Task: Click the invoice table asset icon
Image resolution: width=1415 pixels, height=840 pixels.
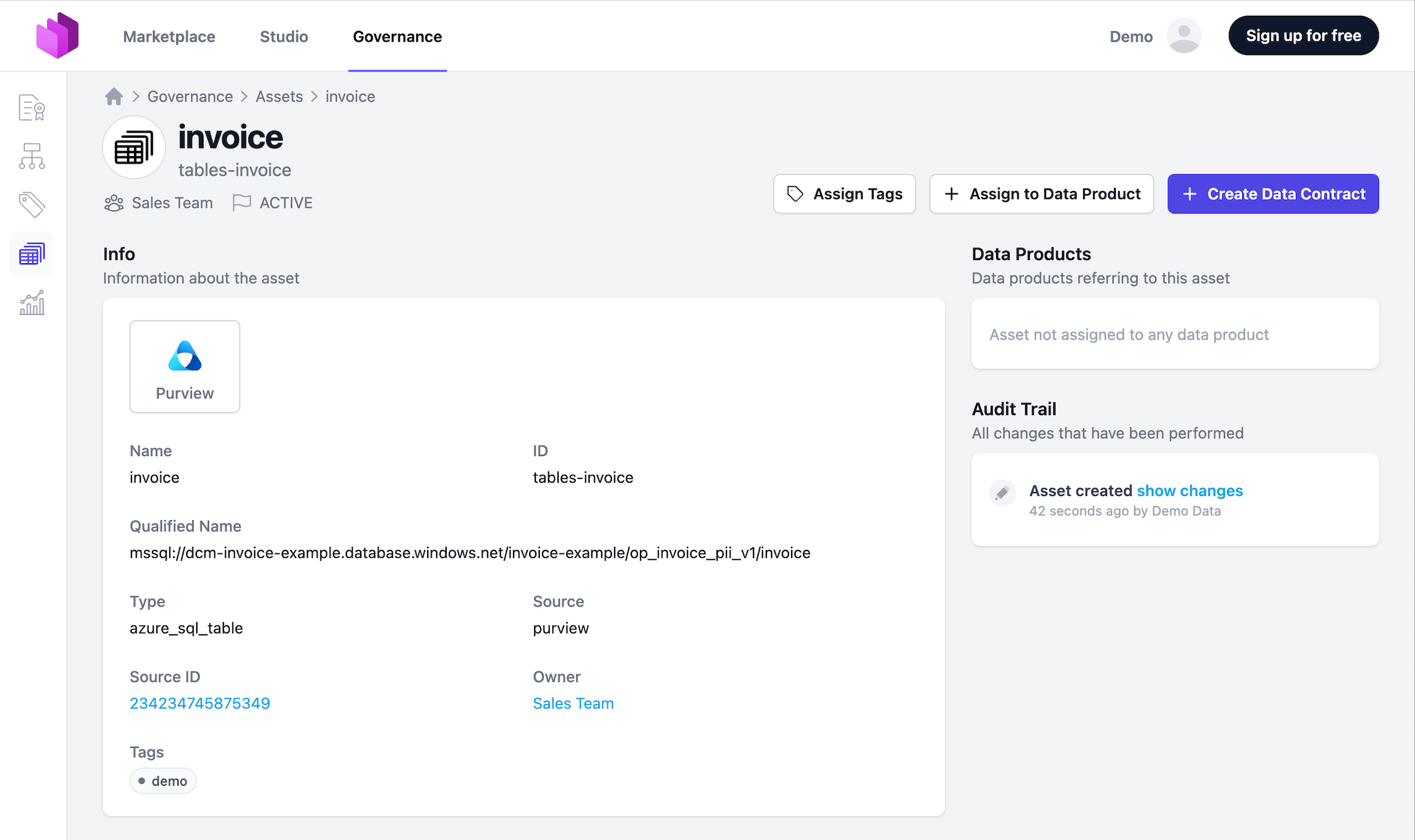Action: pyautogui.click(x=134, y=148)
